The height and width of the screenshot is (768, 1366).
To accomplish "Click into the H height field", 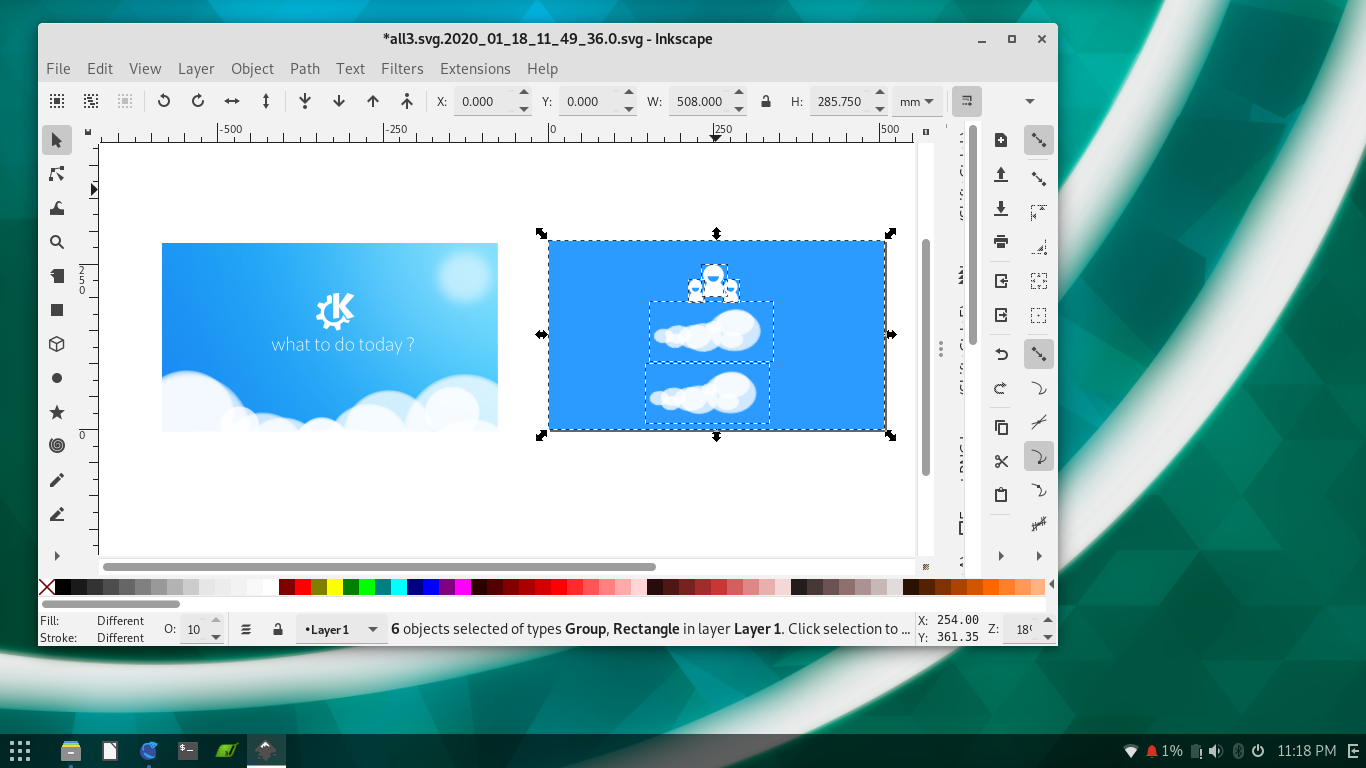I will click(x=840, y=101).
